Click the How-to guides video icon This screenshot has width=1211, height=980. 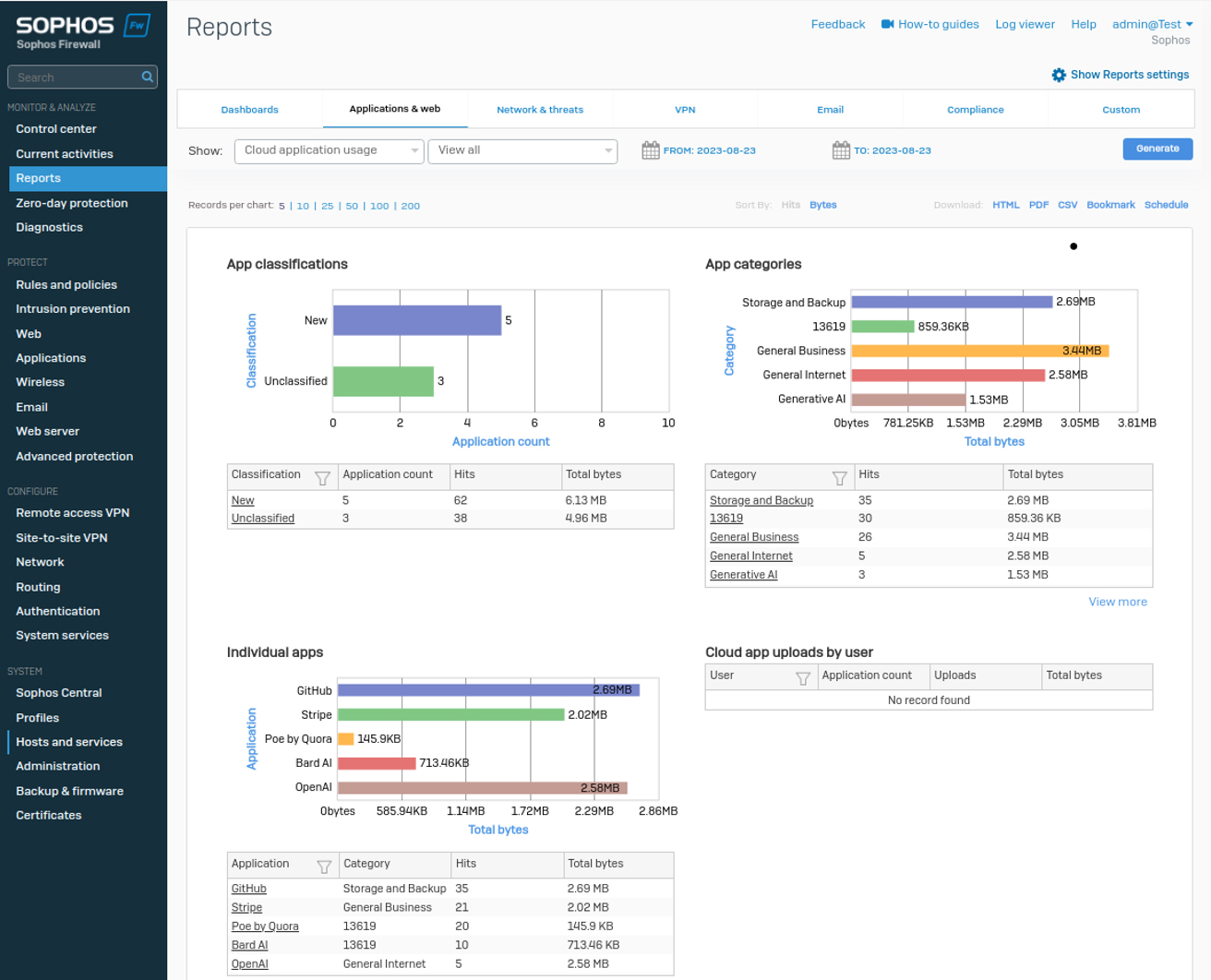pos(887,24)
